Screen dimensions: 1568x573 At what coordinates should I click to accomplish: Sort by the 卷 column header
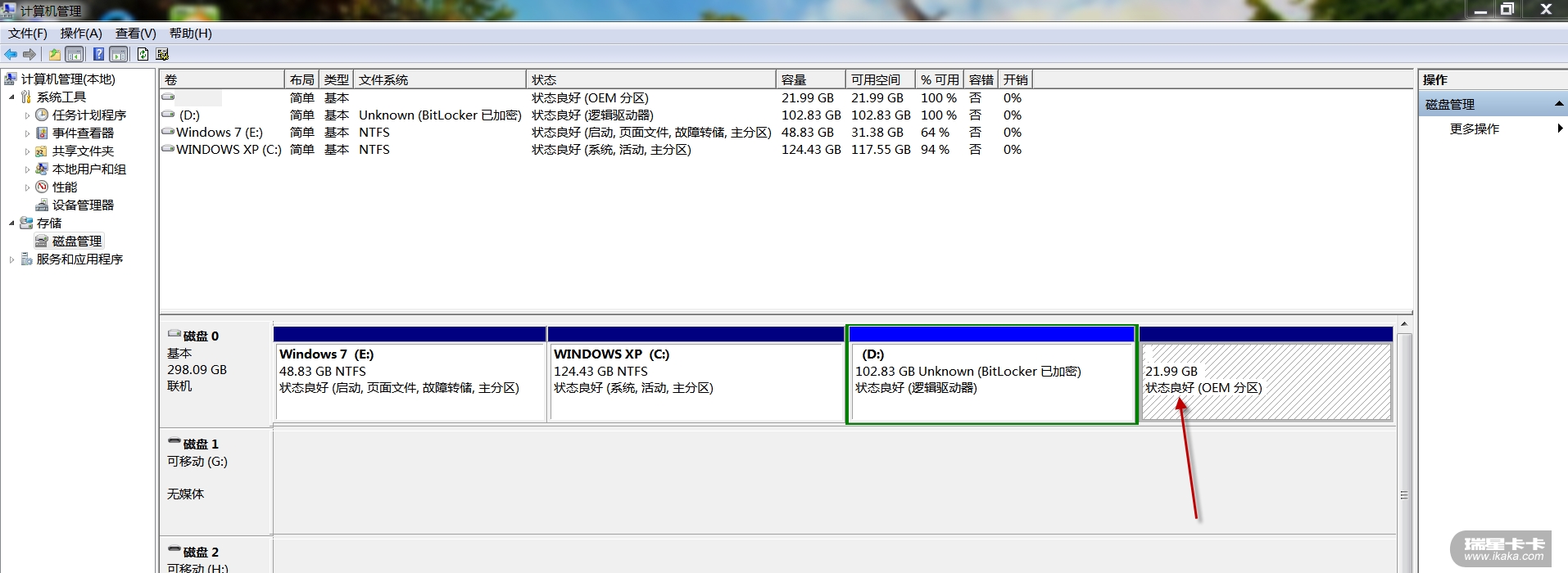coord(222,79)
